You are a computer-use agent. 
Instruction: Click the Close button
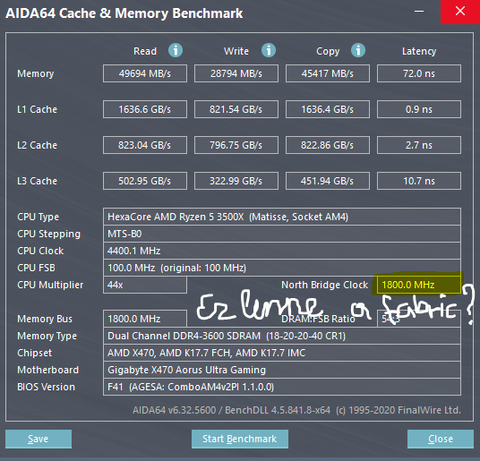coord(440,439)
